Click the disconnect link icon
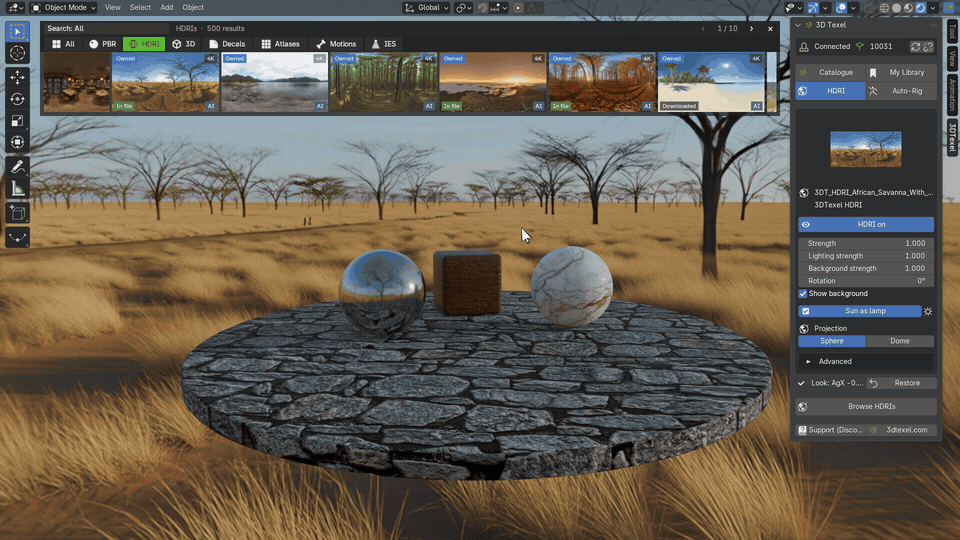The image size is (960, 540). (x=928, y=47)
